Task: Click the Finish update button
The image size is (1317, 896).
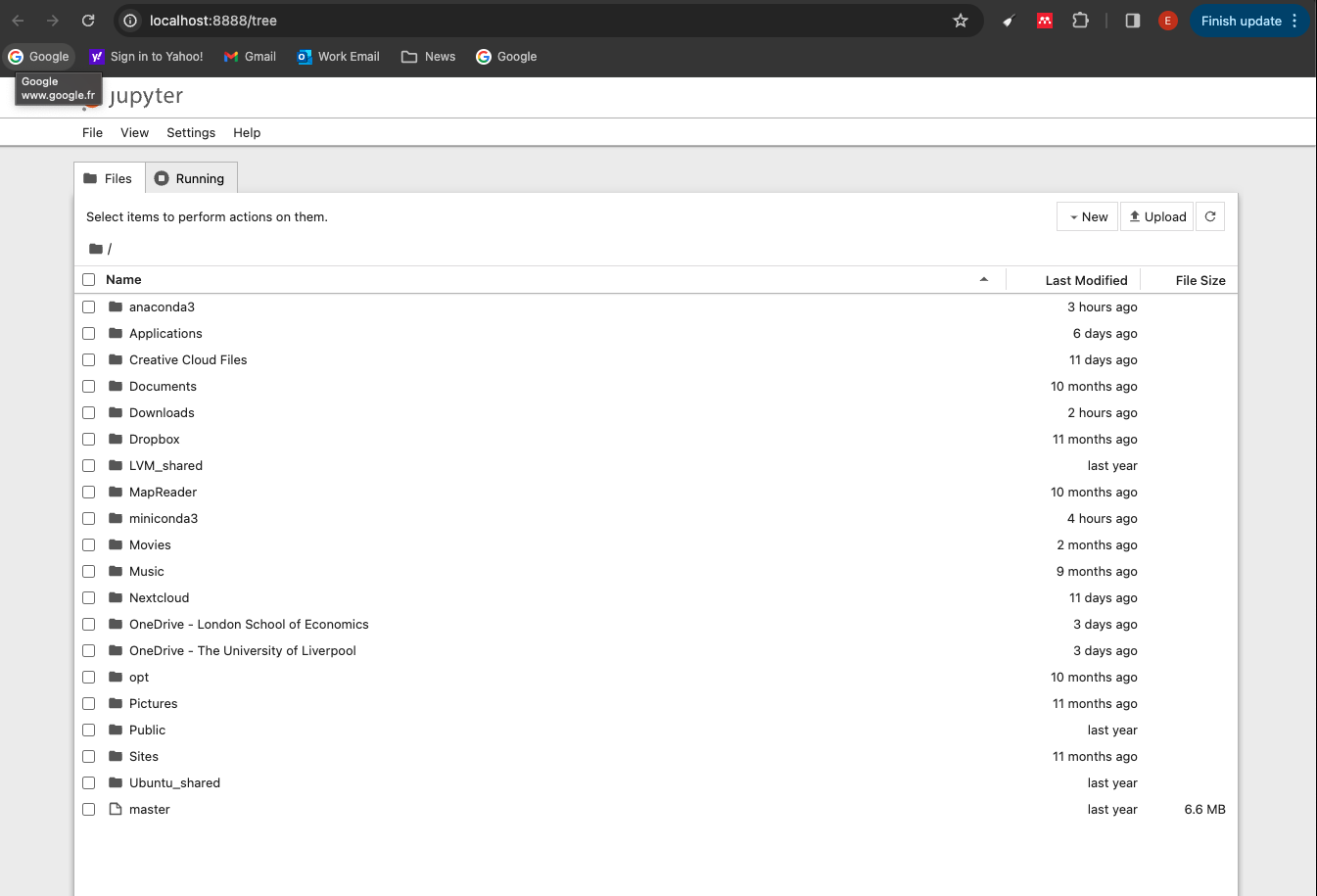Action: click(x=1240, y=21)
